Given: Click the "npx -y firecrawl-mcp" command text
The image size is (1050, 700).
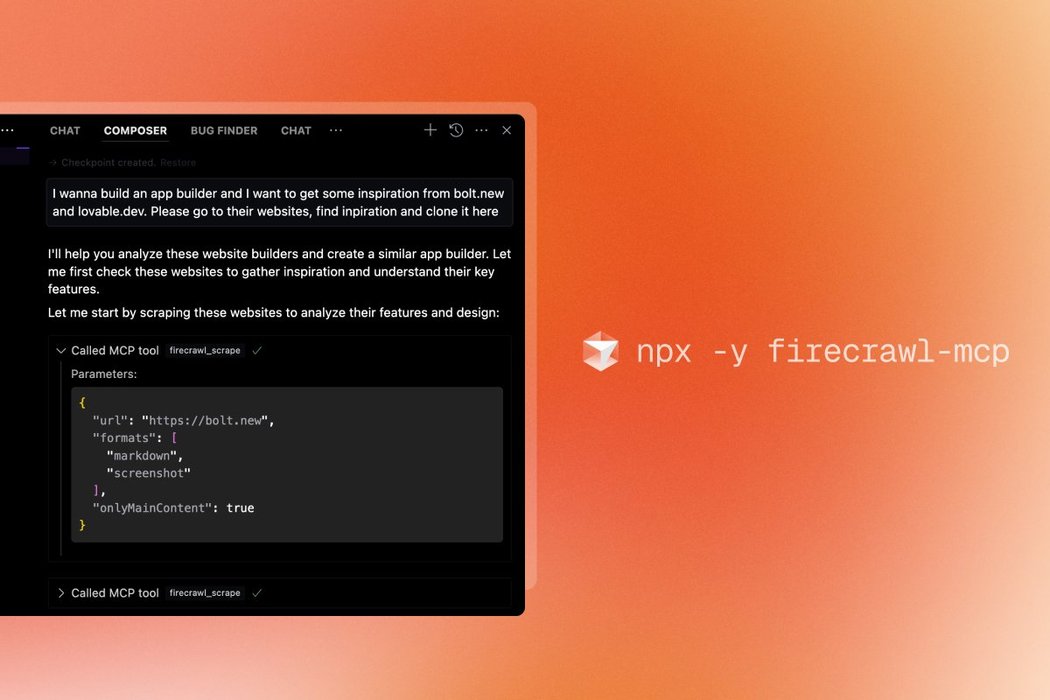Looking at the screenshot, I should pyautogui.click(x=822, y=351).
